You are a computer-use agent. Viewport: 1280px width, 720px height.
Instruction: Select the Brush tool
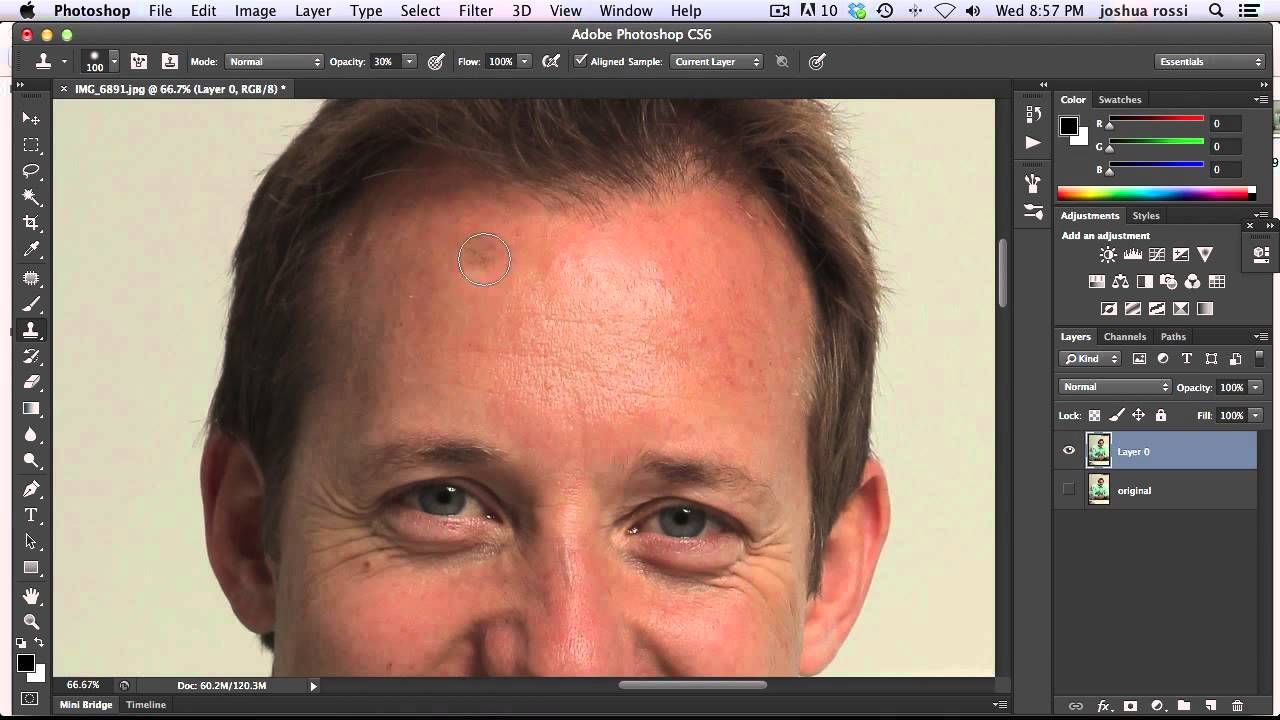(31, 304)
